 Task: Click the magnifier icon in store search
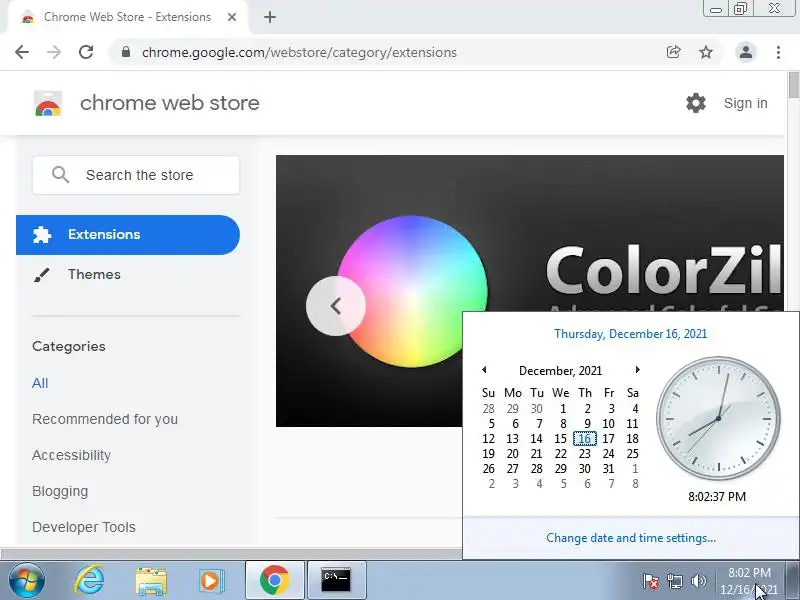coord(60,175)
